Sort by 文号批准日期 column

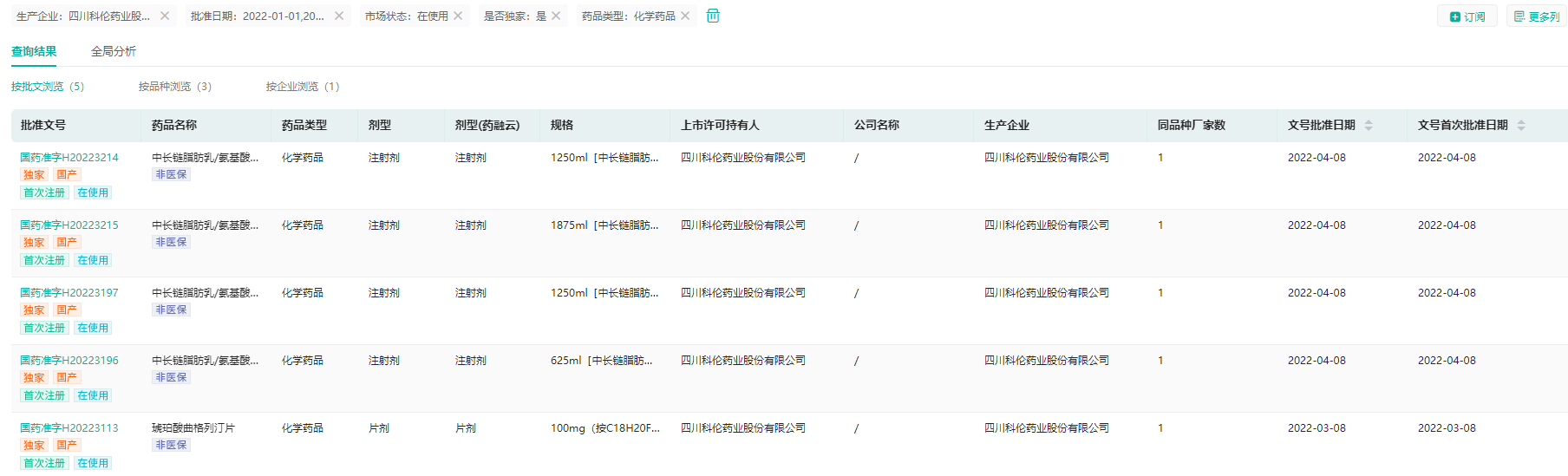(x=1369, y=125)
